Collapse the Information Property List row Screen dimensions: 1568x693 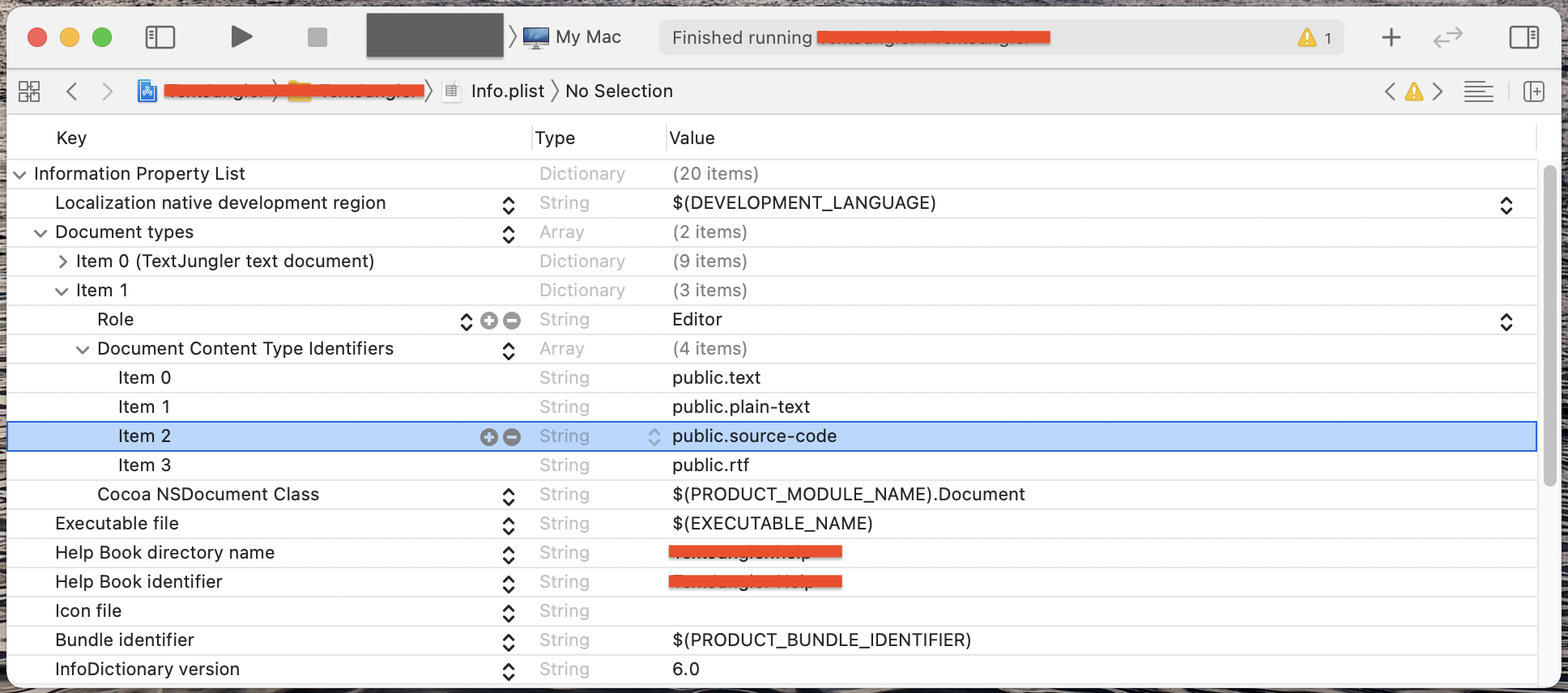pos(19,175)
